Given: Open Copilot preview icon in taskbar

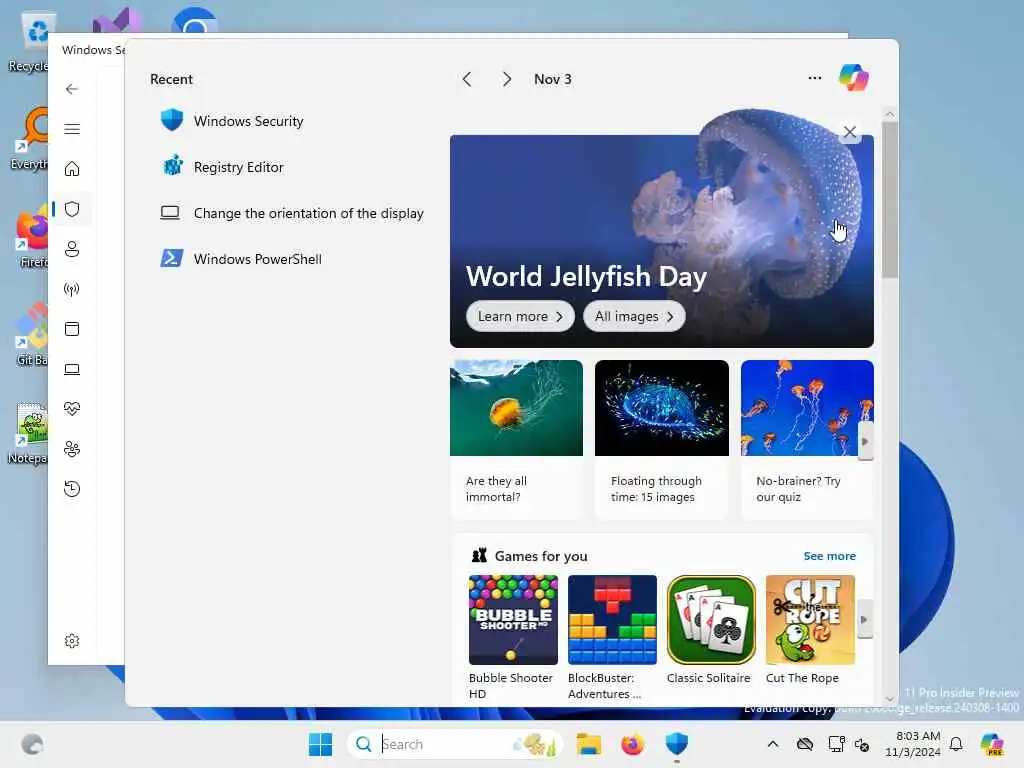Looking at the screenshot, I should [993, 744].
